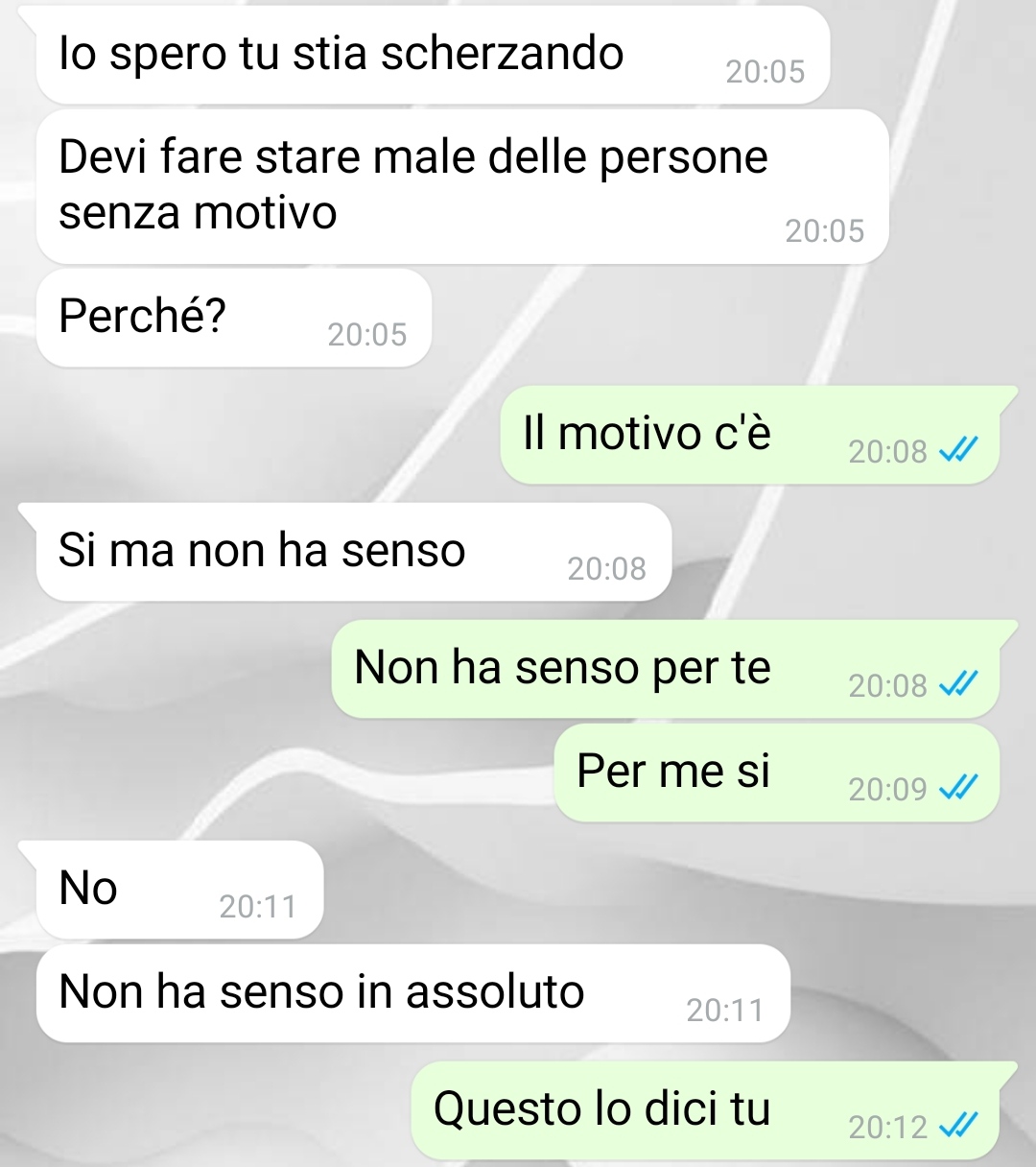Click the 20:05 timestamp of 'Perché?'

pos(367,334)
